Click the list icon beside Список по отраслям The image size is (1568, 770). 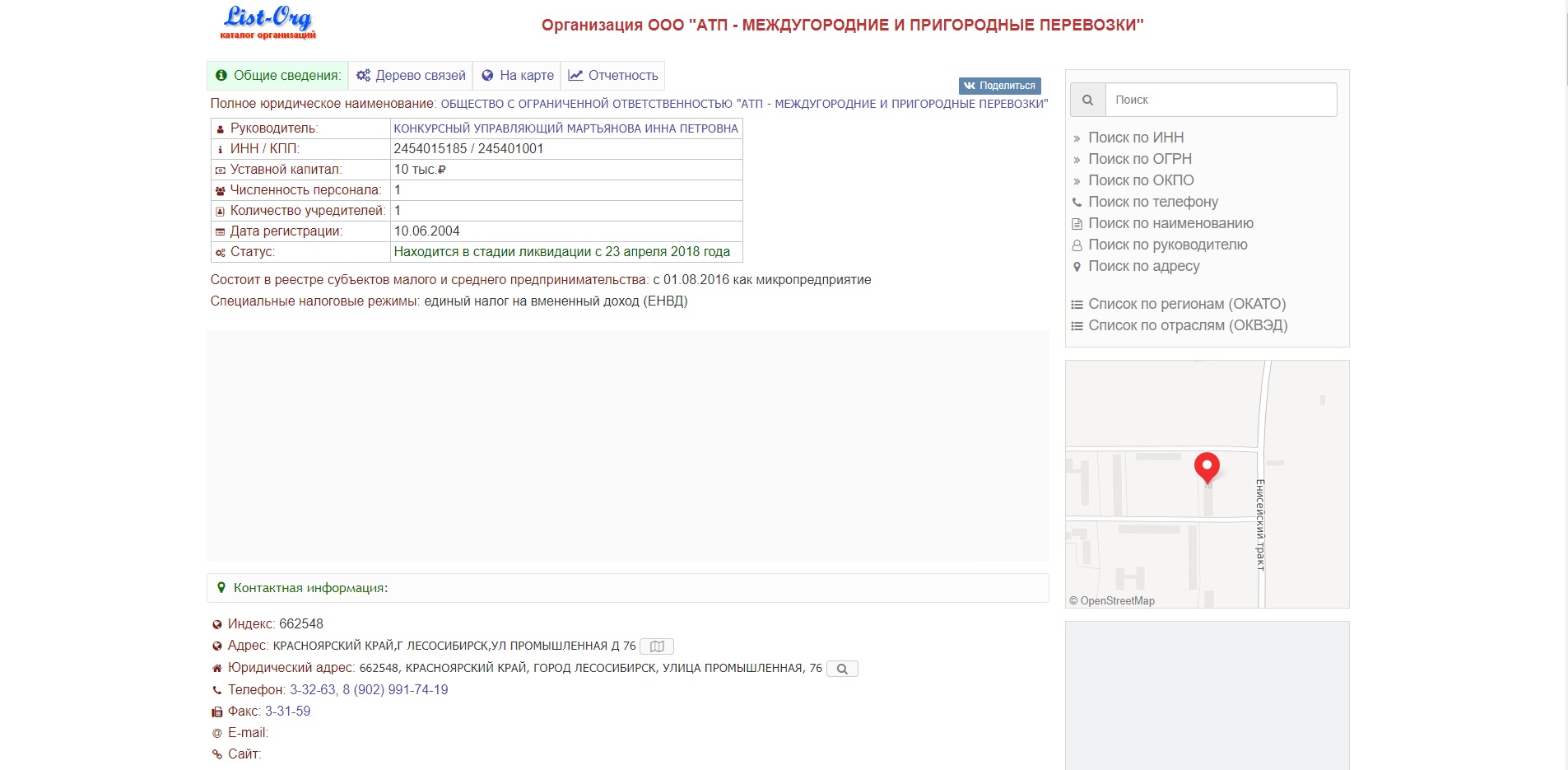[1077, 326]
